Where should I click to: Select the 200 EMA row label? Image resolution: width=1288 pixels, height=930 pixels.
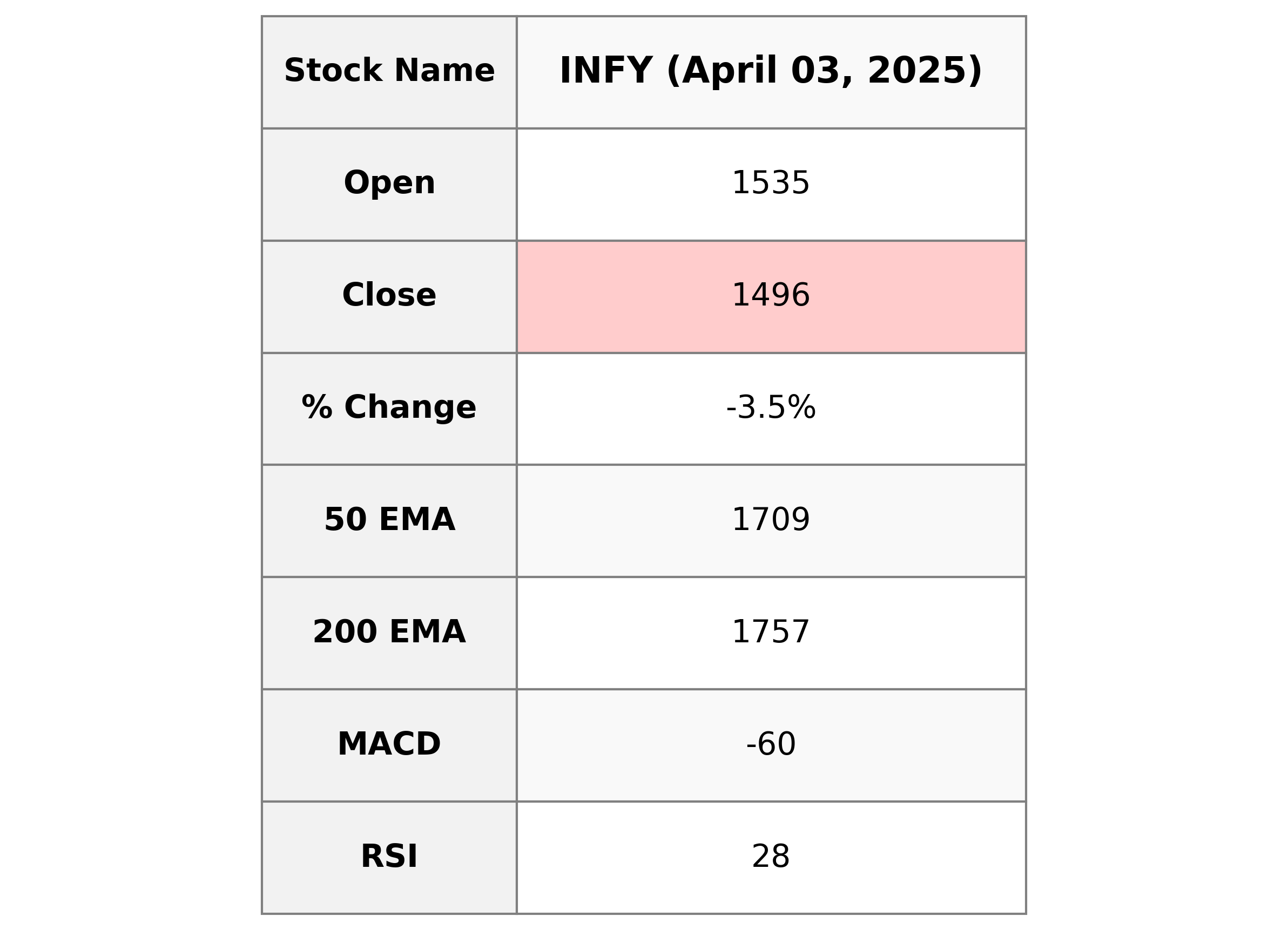coord(389,632)
